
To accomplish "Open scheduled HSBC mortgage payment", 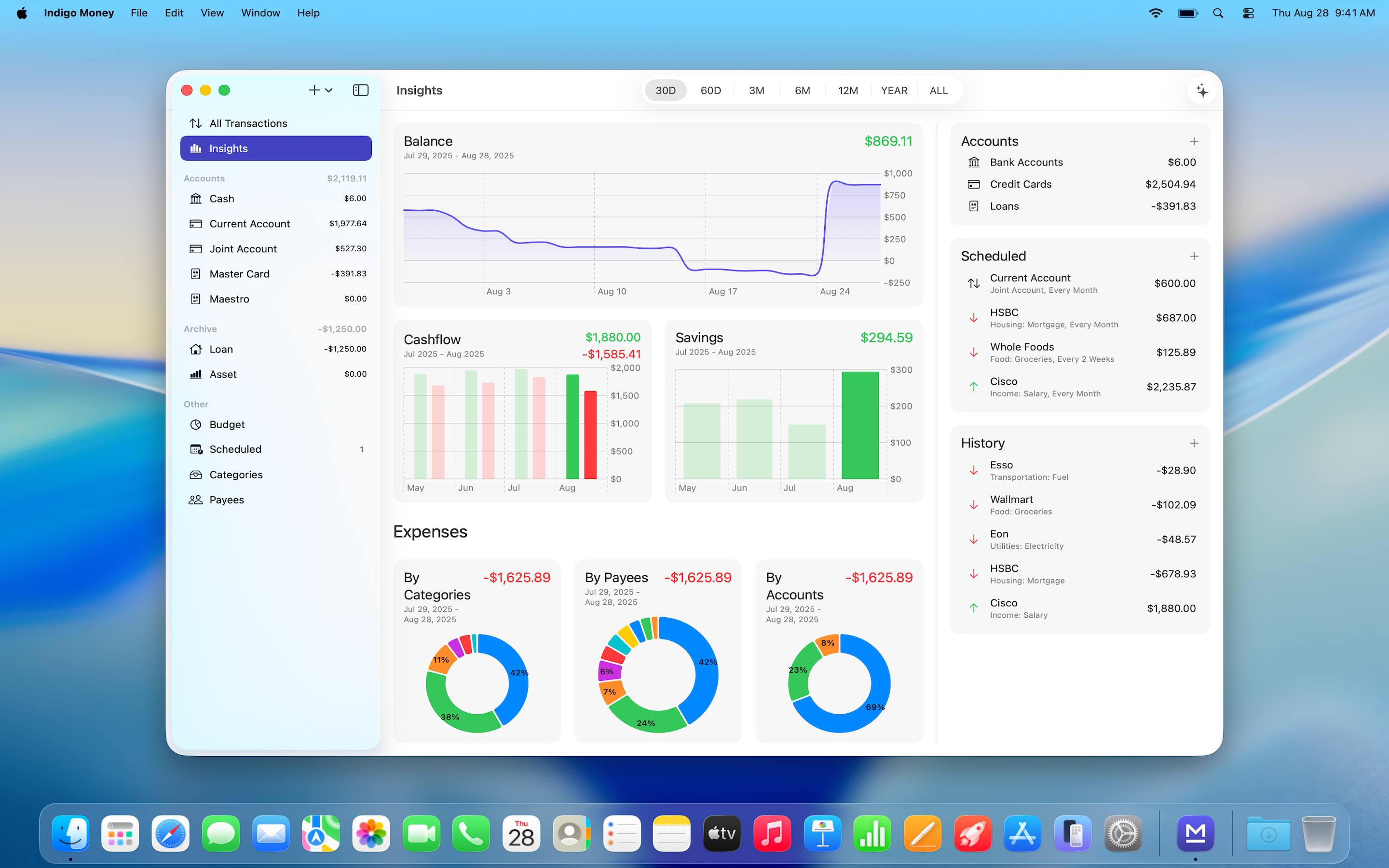I will coord(1080,318).
